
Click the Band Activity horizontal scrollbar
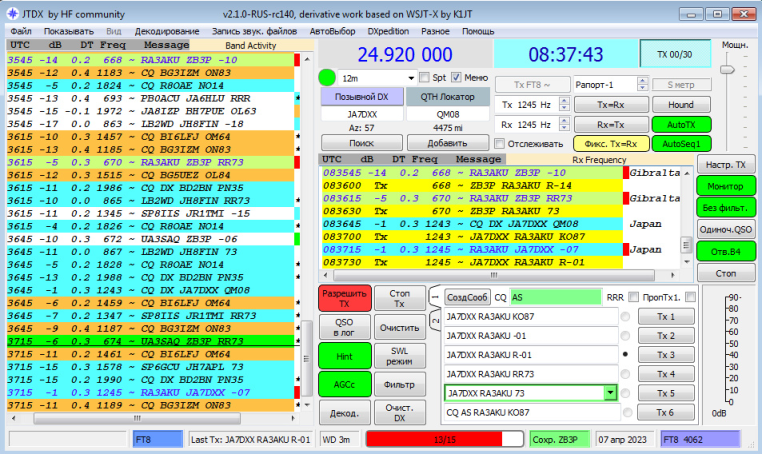point(154,418)
